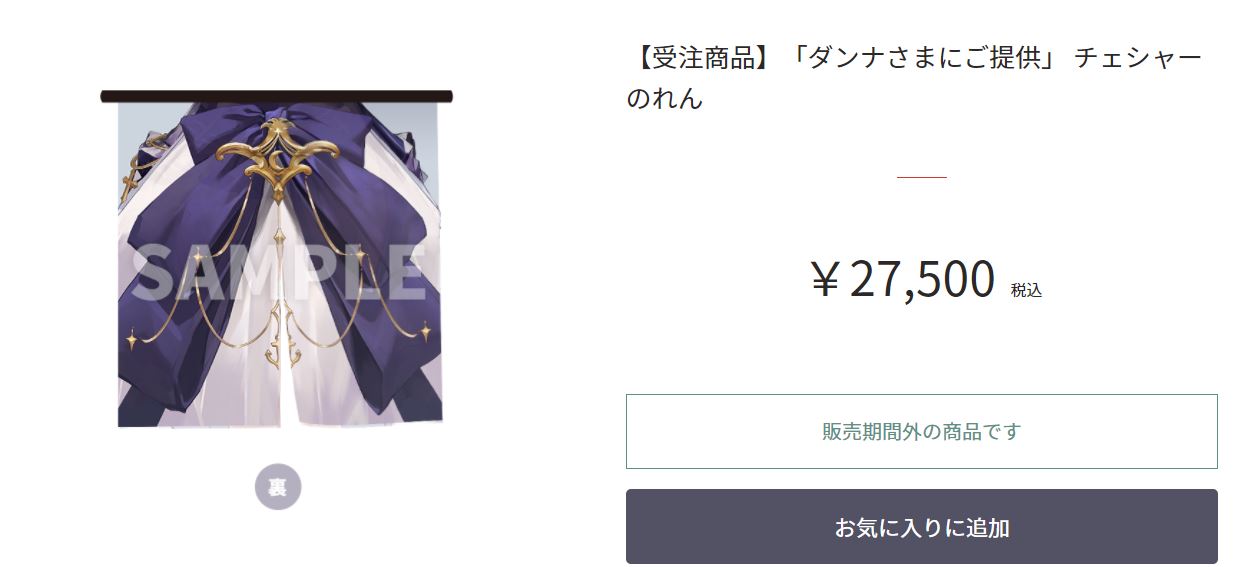Screen dimensions: 1242x567
Task: Show the back side via 裏 button
Action: click(278, 487)
